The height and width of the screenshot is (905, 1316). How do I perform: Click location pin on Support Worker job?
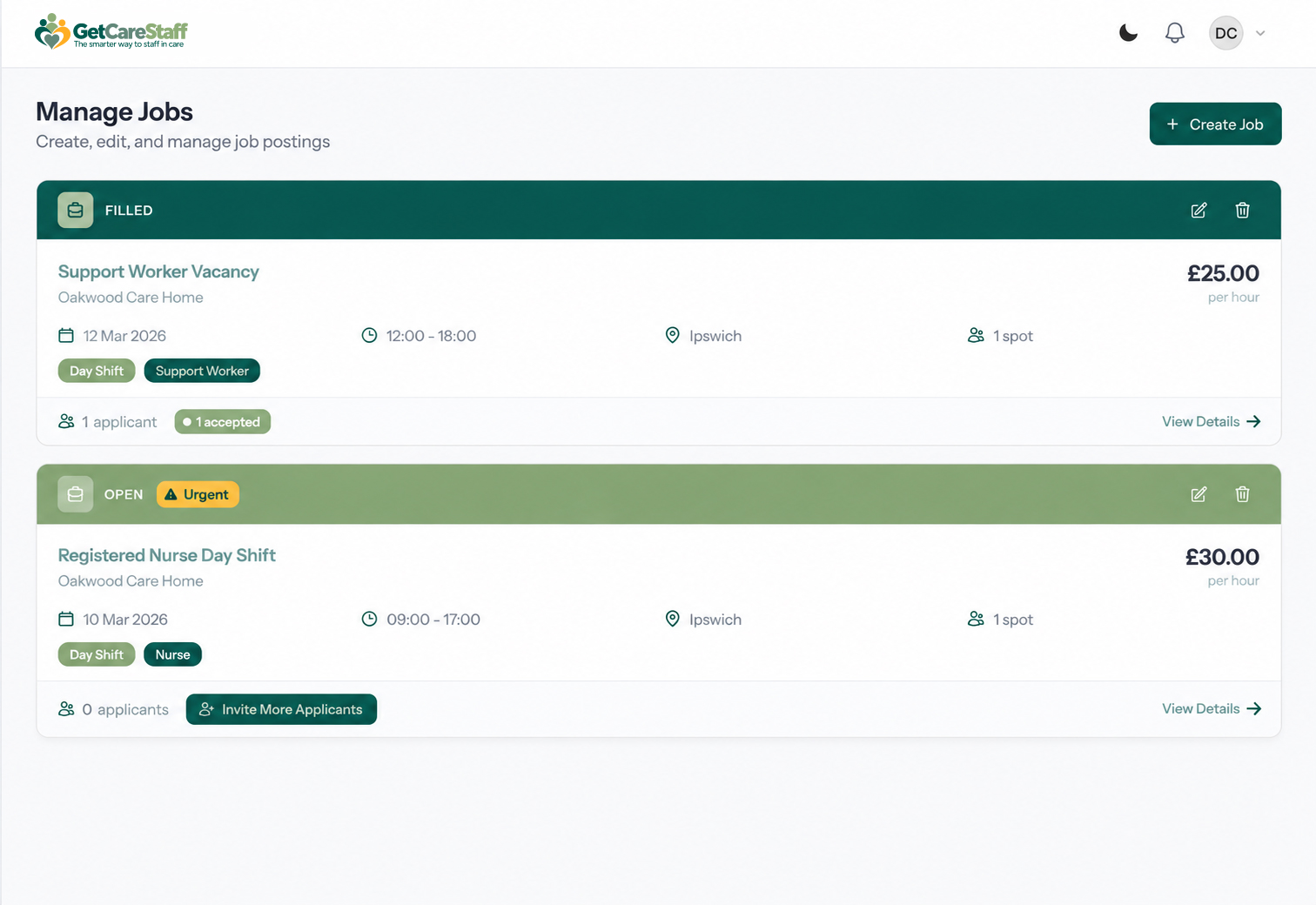[x=672, y=335]
